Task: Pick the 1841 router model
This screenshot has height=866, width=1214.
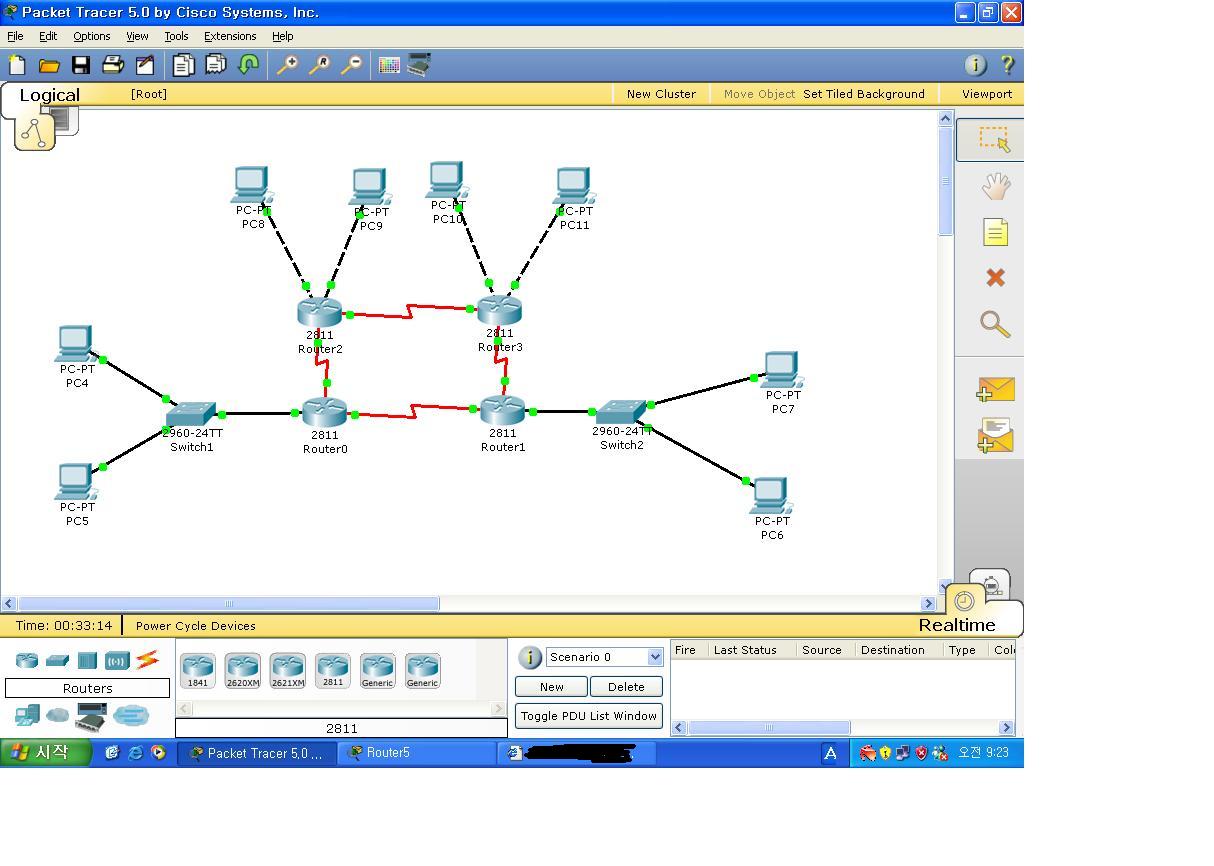Action: click(x=198, y=670)
